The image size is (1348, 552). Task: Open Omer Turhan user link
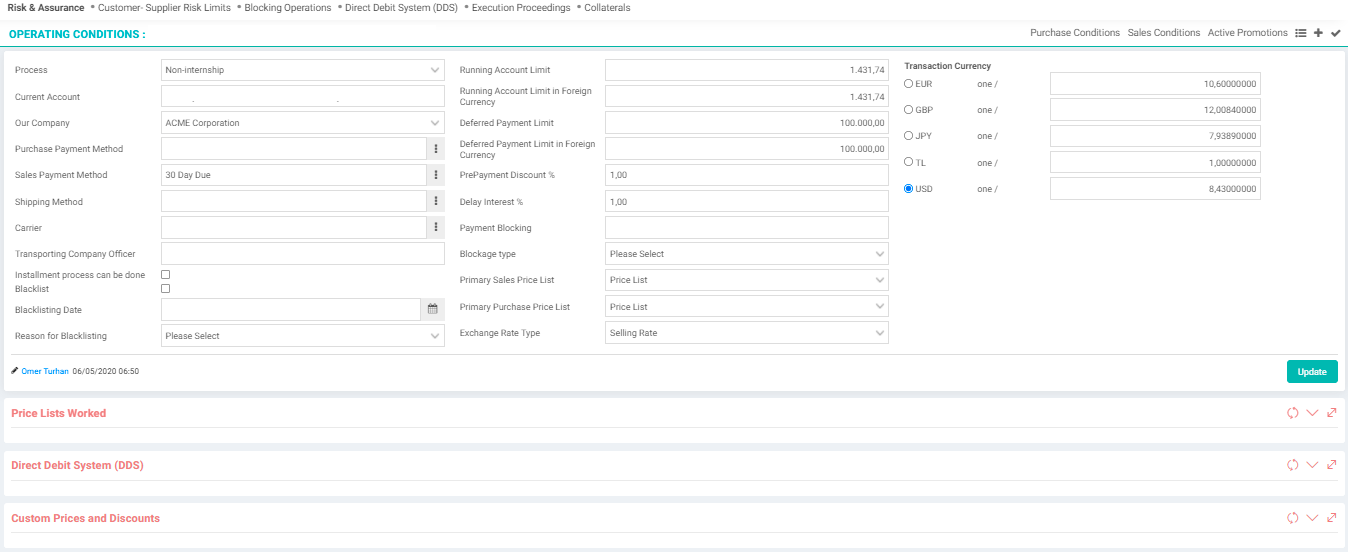pos(45,371)
